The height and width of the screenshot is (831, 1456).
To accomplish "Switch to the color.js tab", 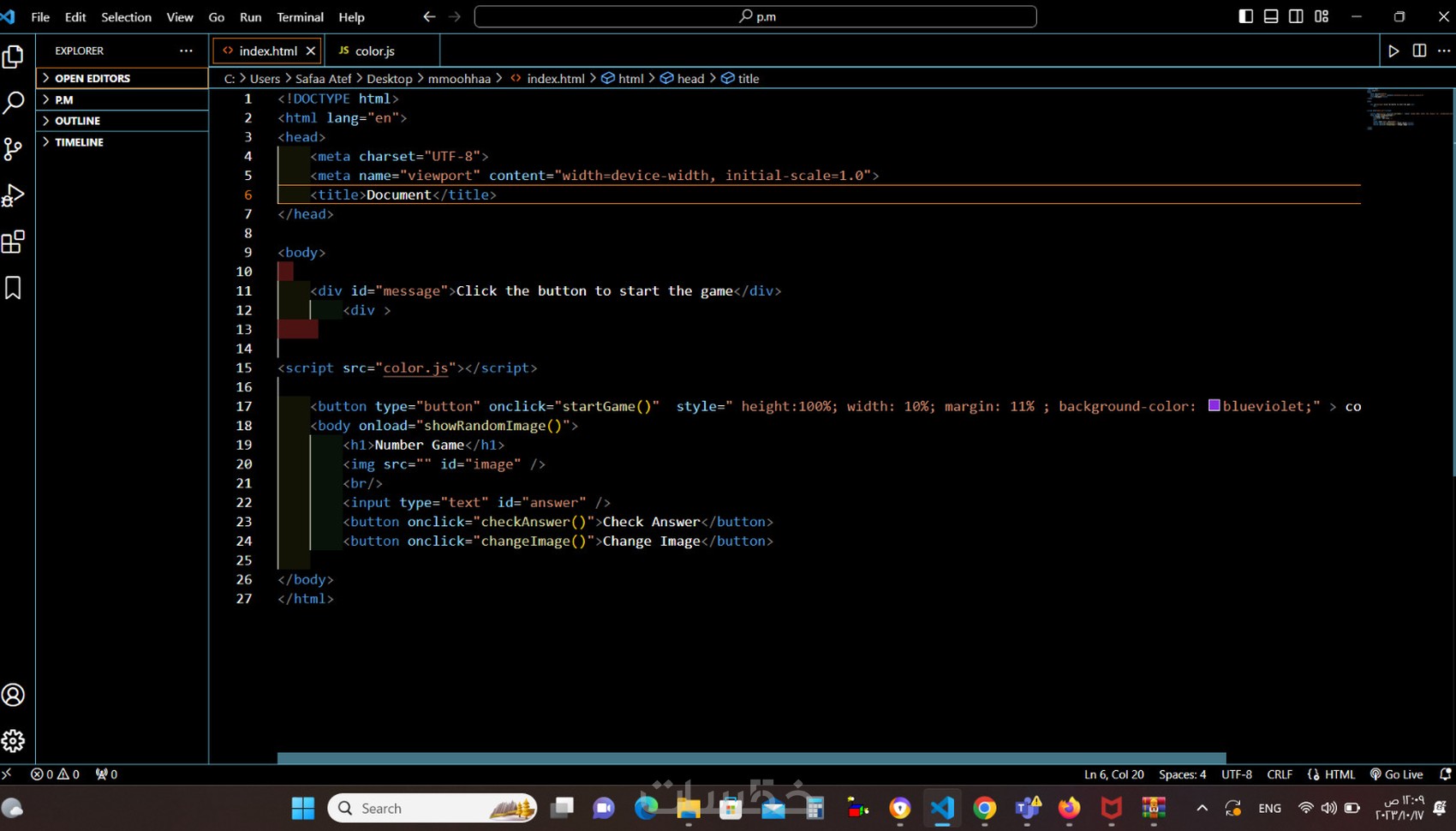I will (x=374, y=51).
